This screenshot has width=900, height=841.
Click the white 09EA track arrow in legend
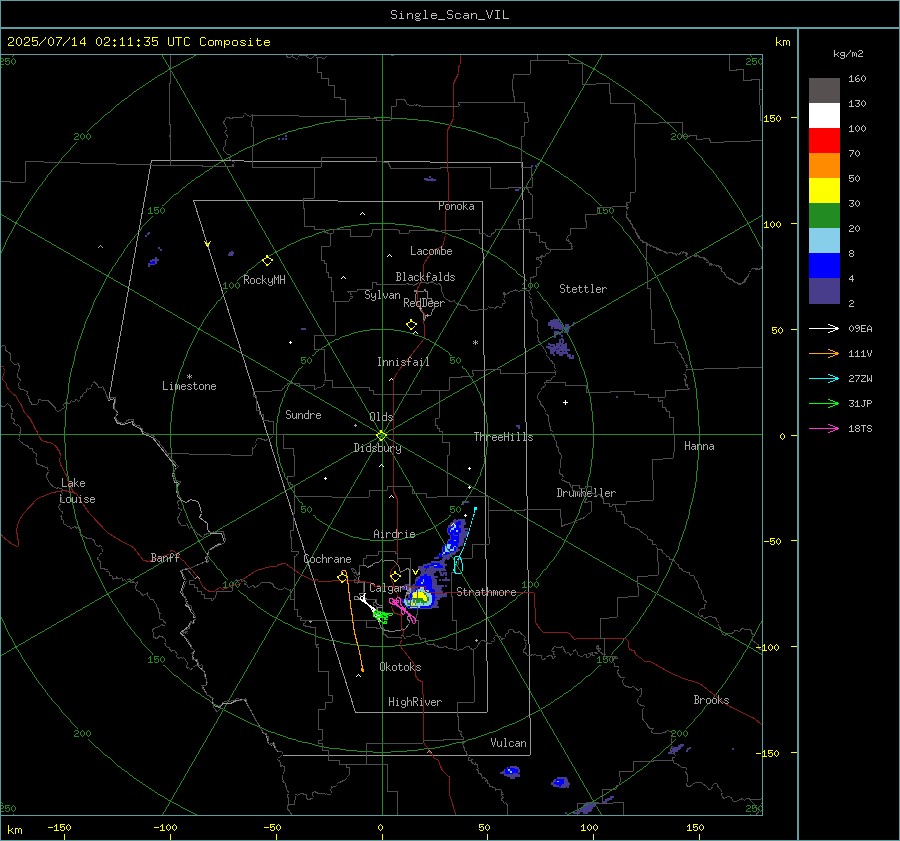(x=824, y=328)
